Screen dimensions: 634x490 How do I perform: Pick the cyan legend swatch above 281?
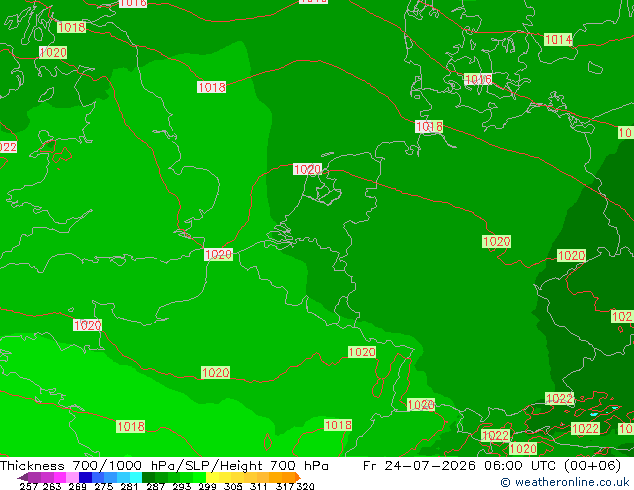136,477
